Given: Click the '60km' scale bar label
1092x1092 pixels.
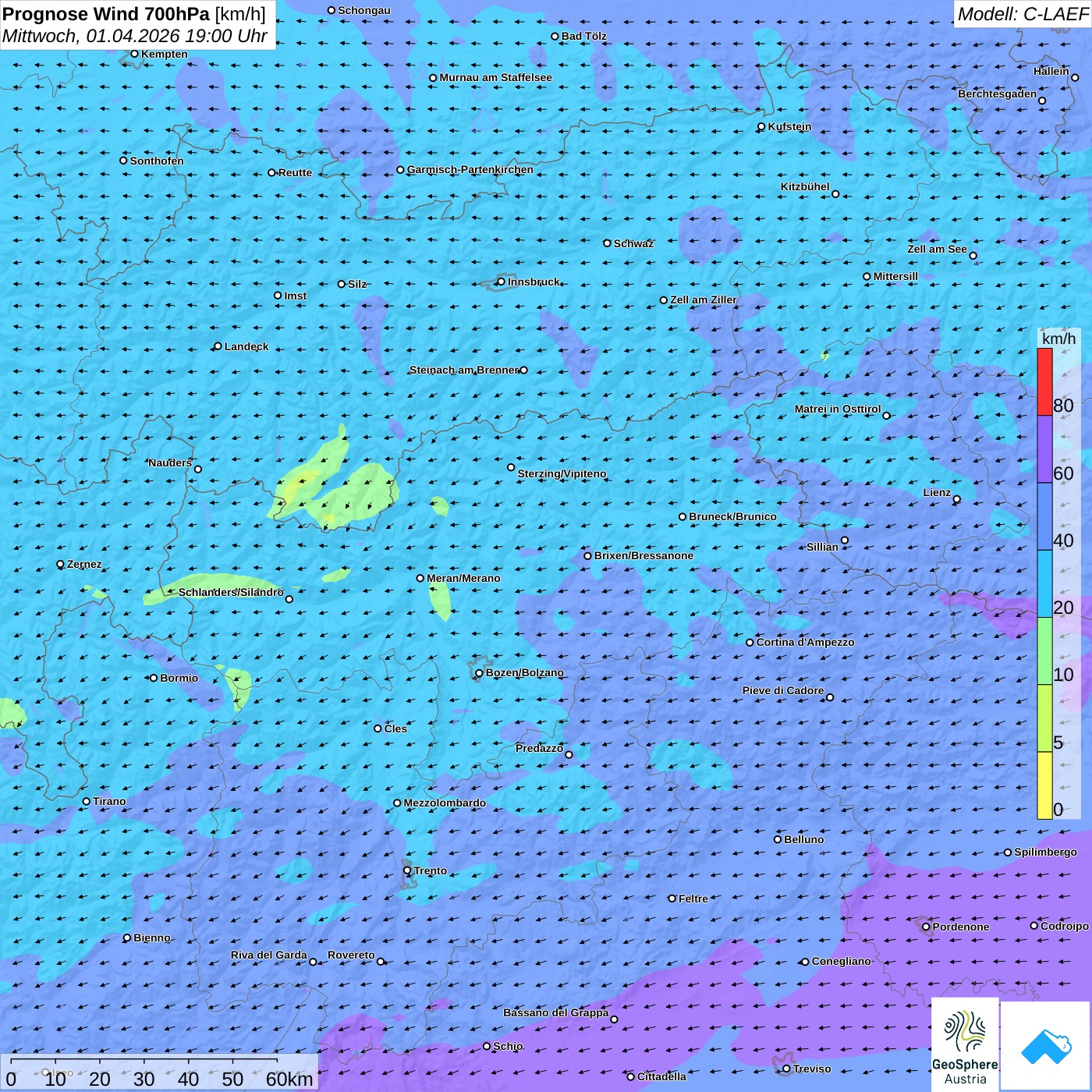Looking at the screenshot, I should tap(289, 1079).
